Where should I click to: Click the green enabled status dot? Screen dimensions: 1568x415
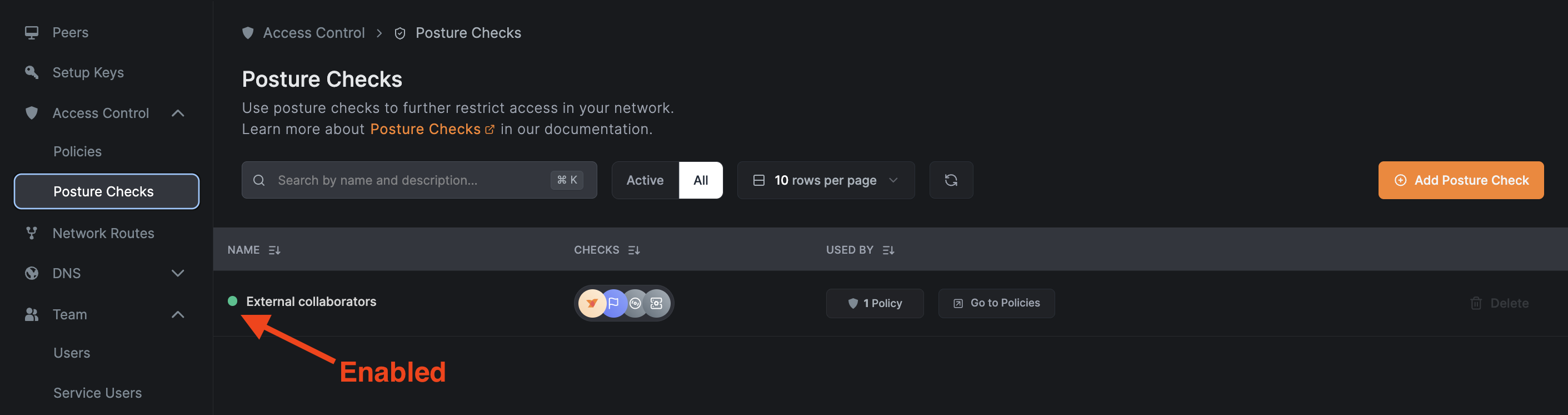click(232, 301)
